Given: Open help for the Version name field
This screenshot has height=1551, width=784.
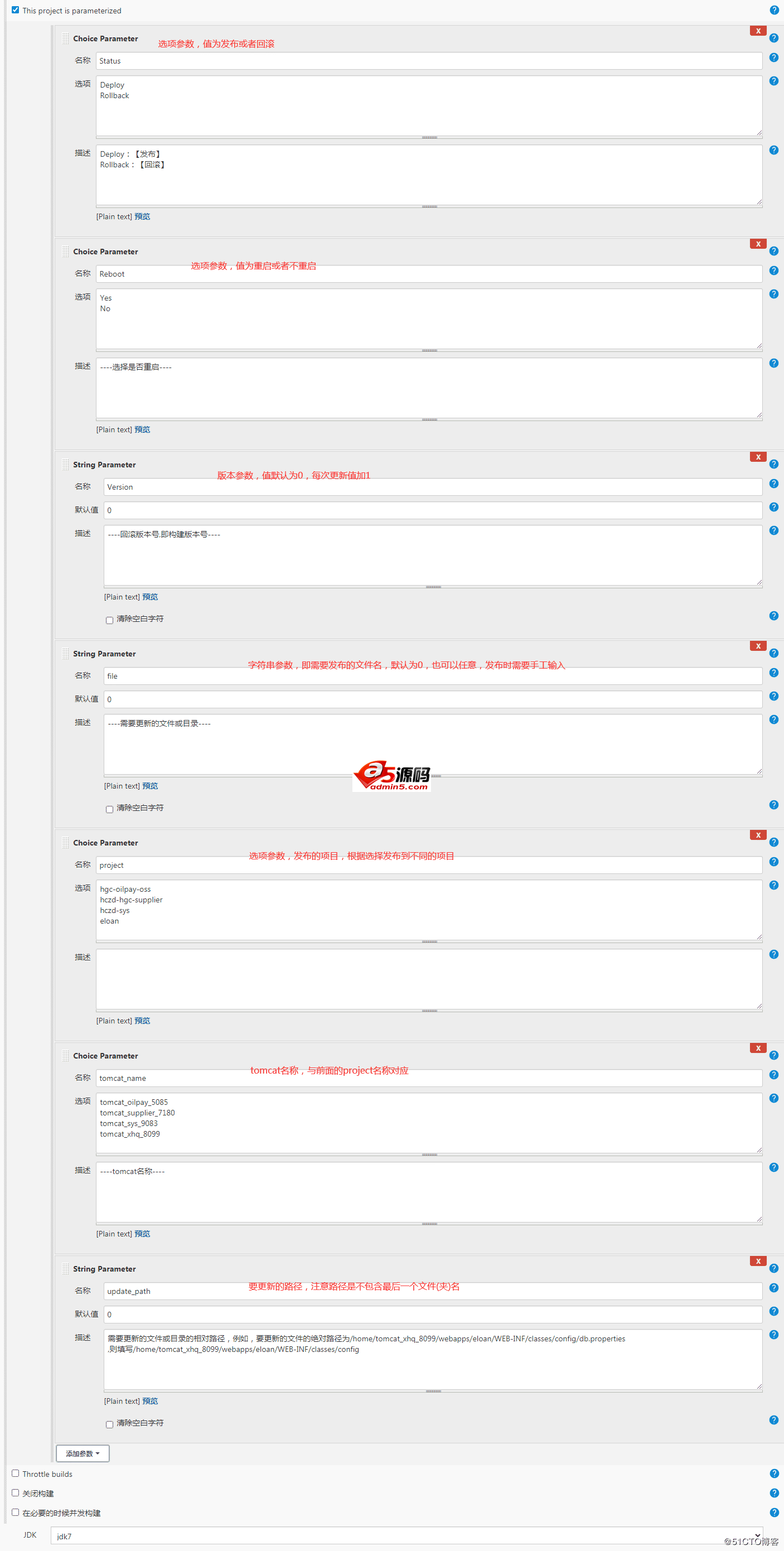Looking at the screenshot, I should coord(774,484).
